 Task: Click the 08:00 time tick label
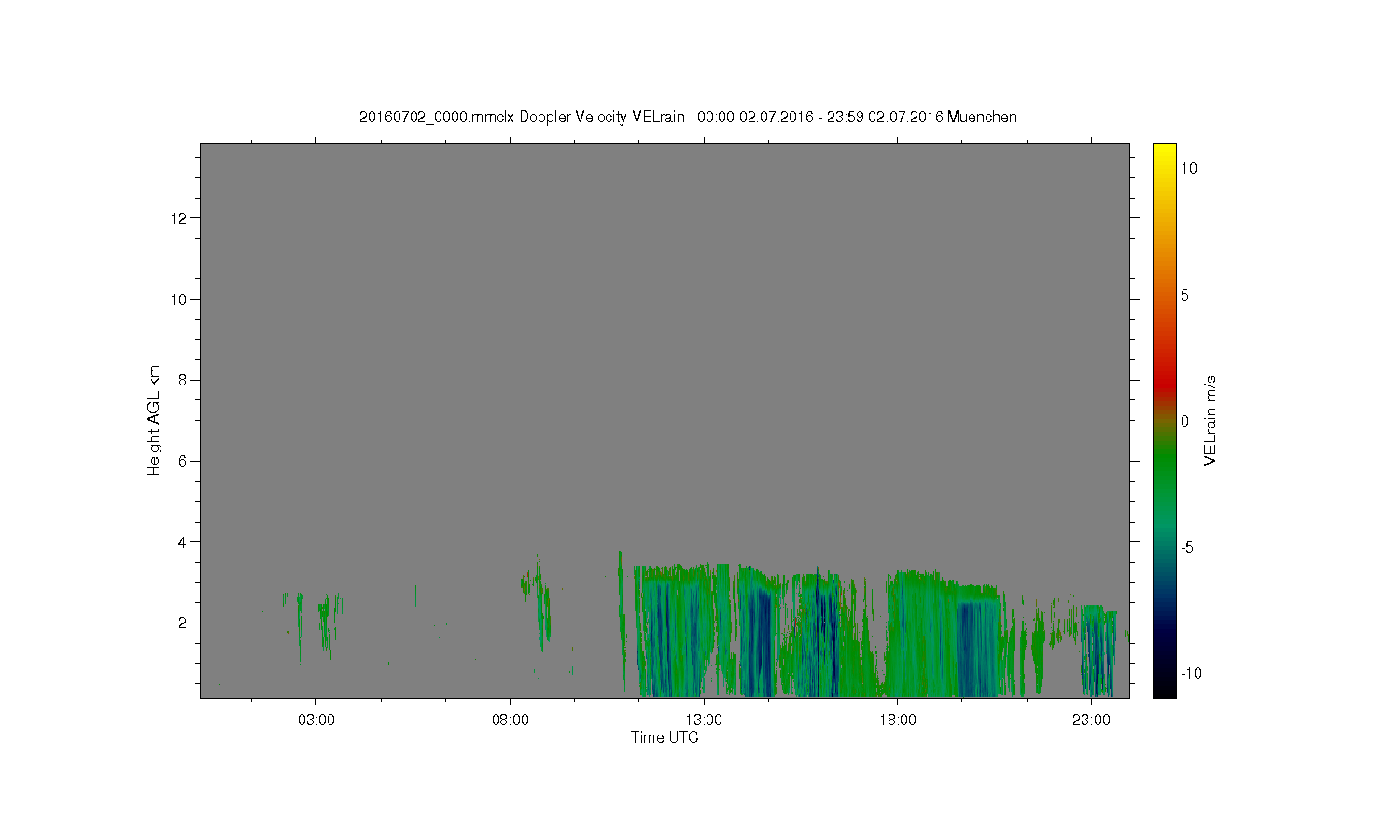point(510,721)
